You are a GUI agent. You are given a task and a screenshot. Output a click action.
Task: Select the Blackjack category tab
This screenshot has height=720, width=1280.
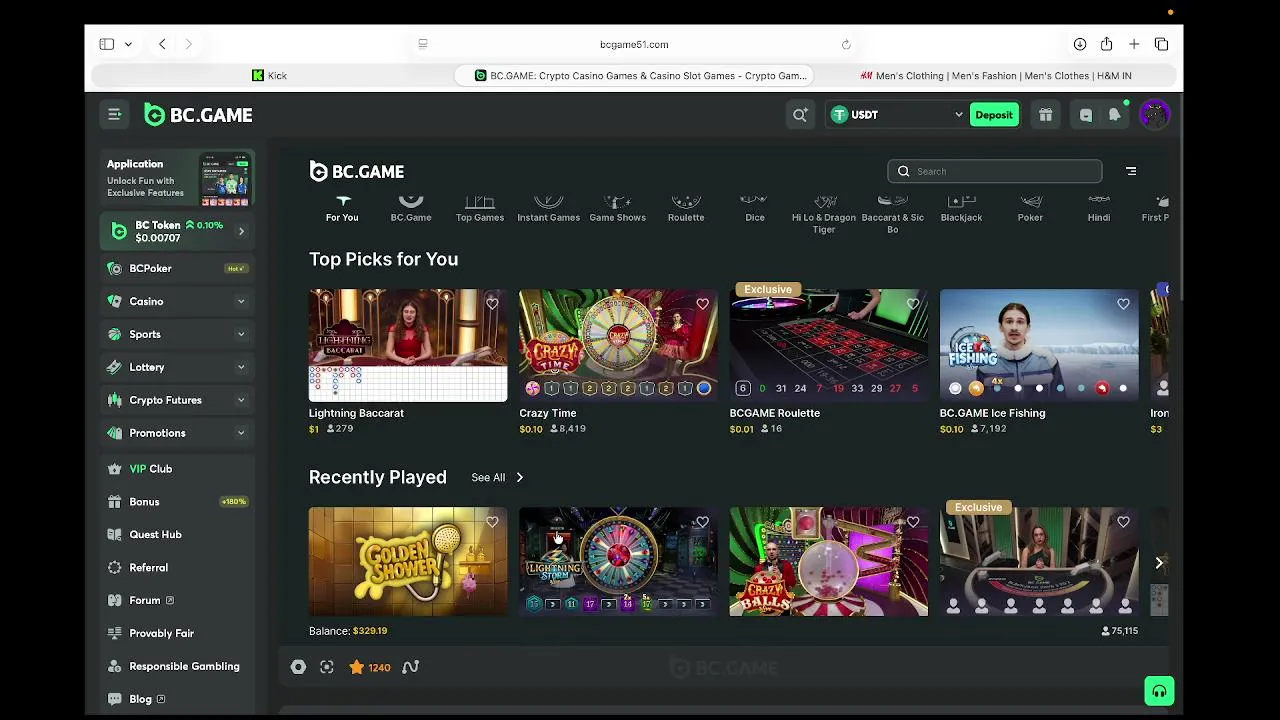click(x=961, y=209)
